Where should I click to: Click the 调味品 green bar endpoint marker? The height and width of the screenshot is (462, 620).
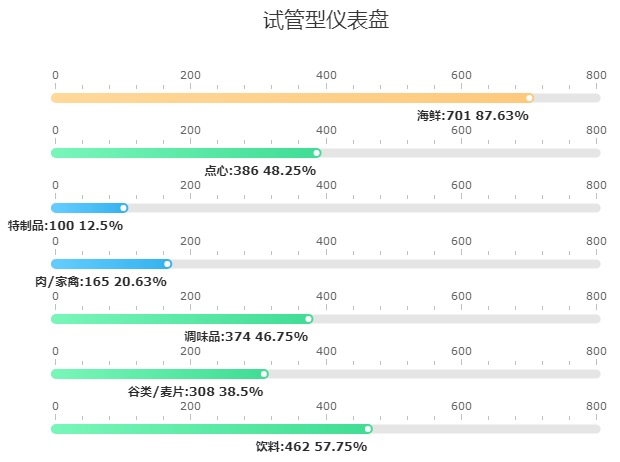click(x=309, y=319)
